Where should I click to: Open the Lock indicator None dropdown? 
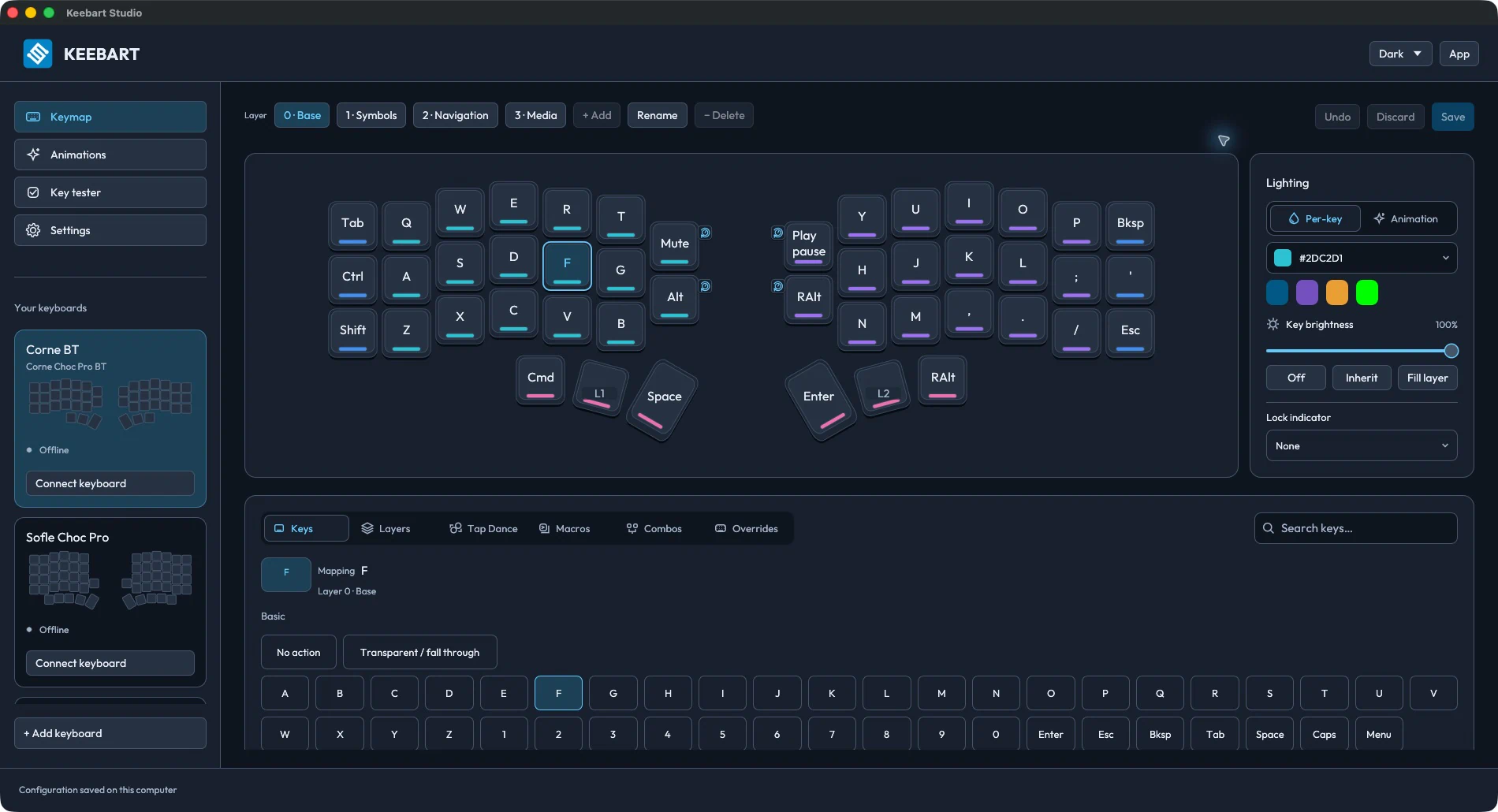1362,445
